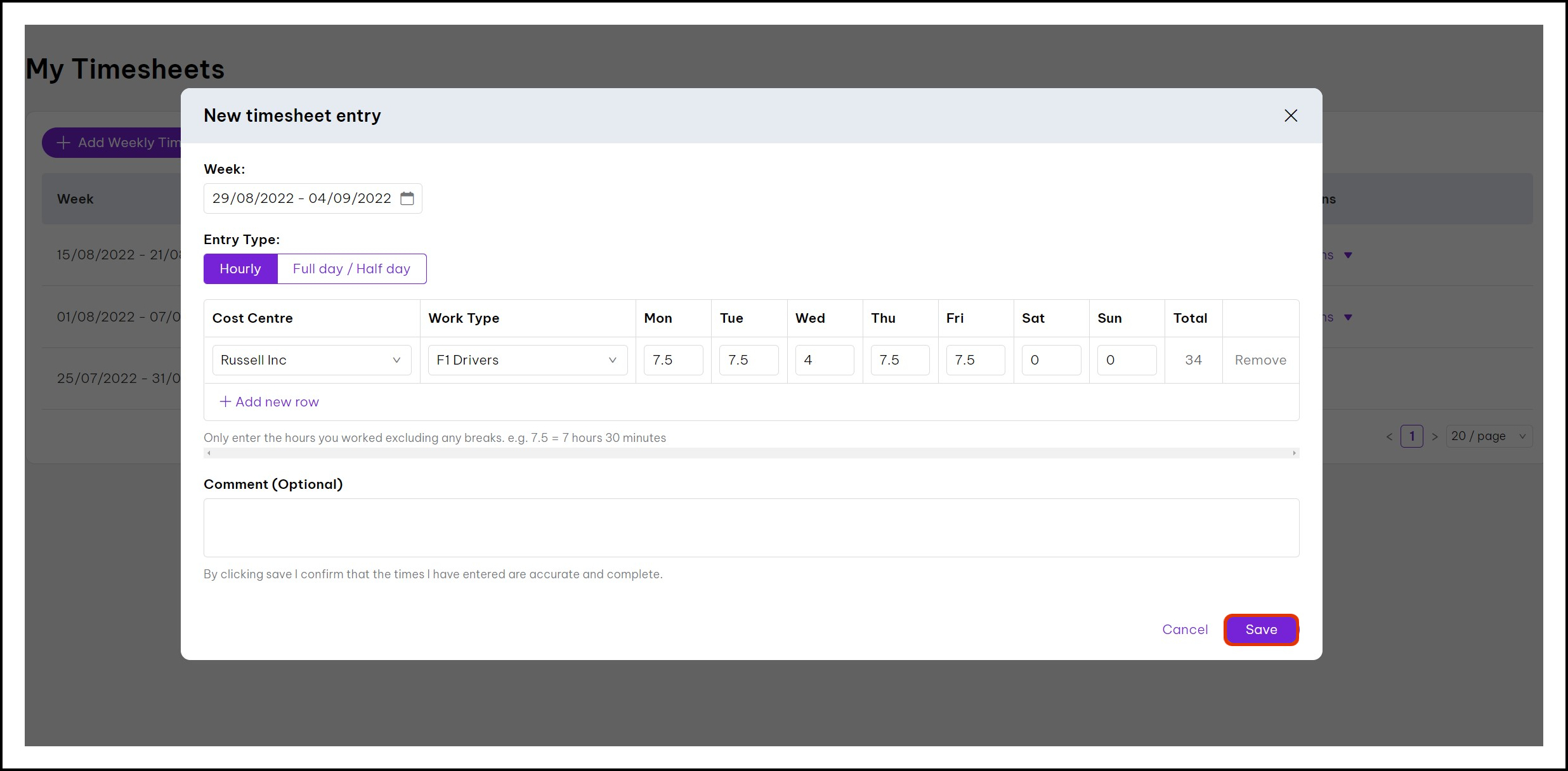Click the horizontal scrollbar left arrow

(209, 453)
